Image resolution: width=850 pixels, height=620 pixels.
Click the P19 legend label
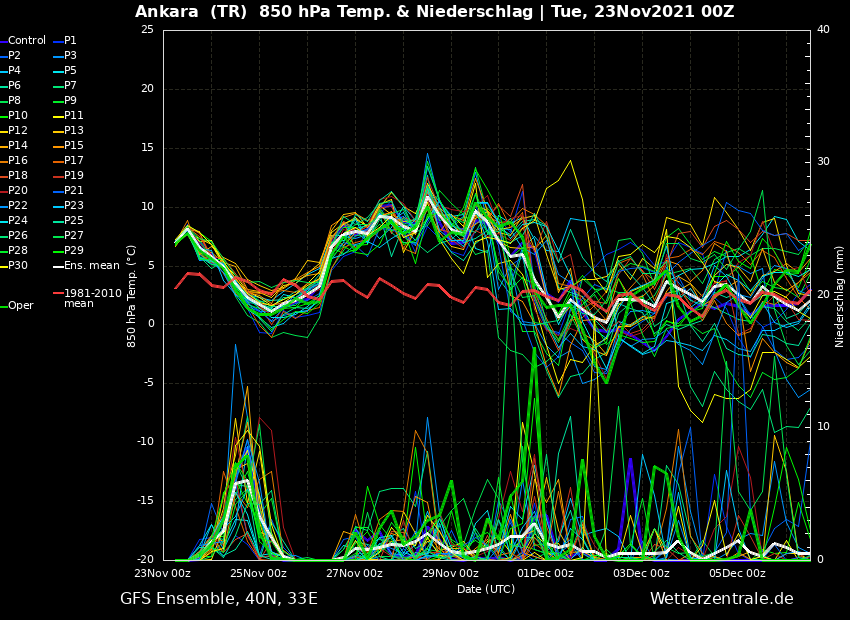click(74, 176)
